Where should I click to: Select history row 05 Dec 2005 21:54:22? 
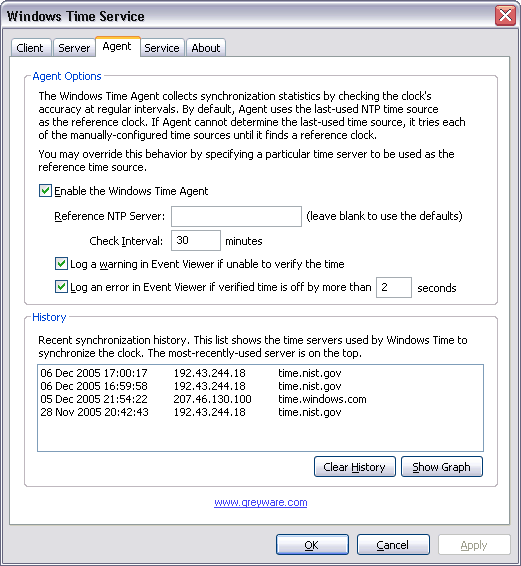coord(260,399)
